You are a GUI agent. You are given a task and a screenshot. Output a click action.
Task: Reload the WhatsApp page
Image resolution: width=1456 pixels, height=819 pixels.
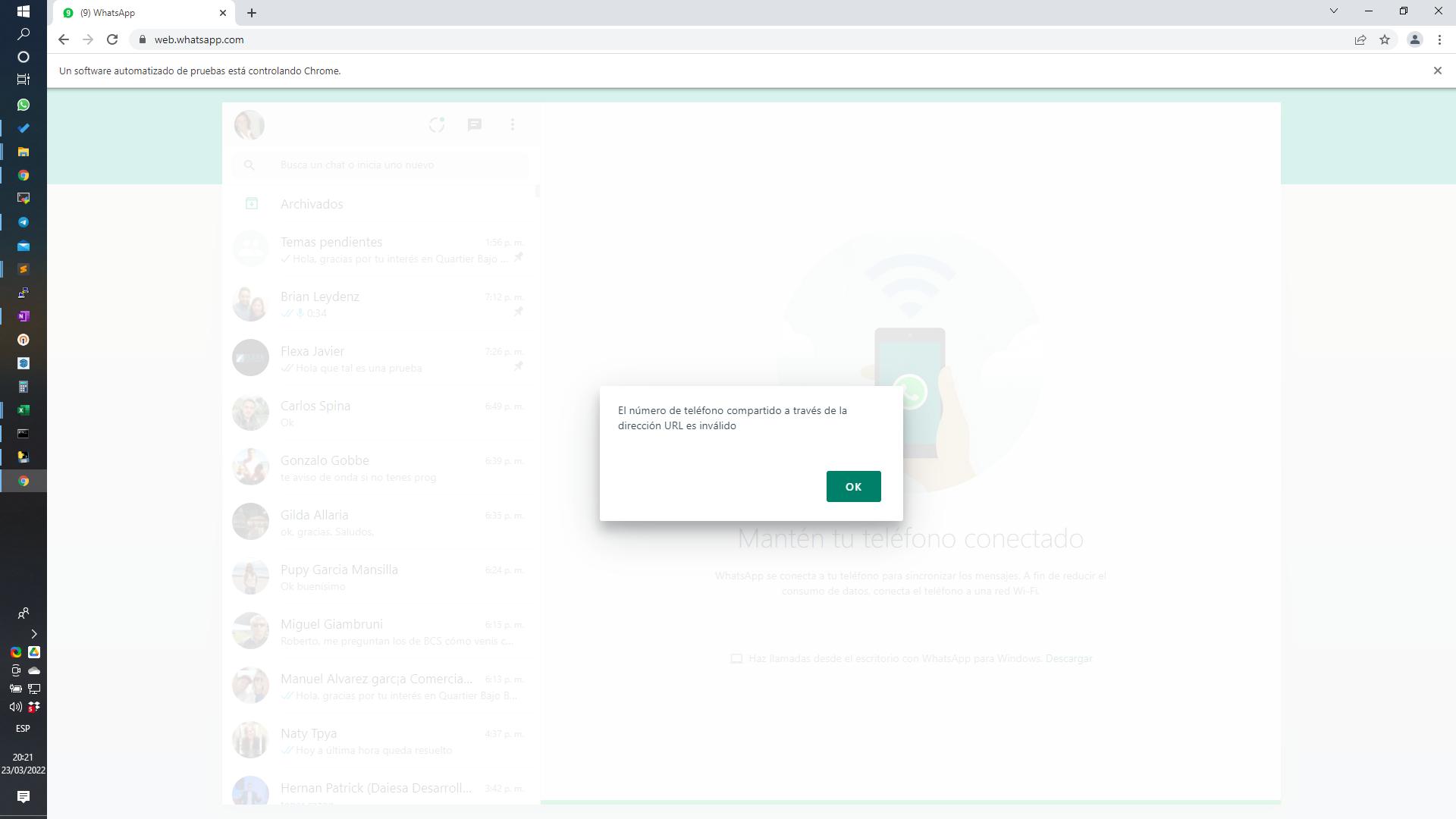click(x=112, y=39)
